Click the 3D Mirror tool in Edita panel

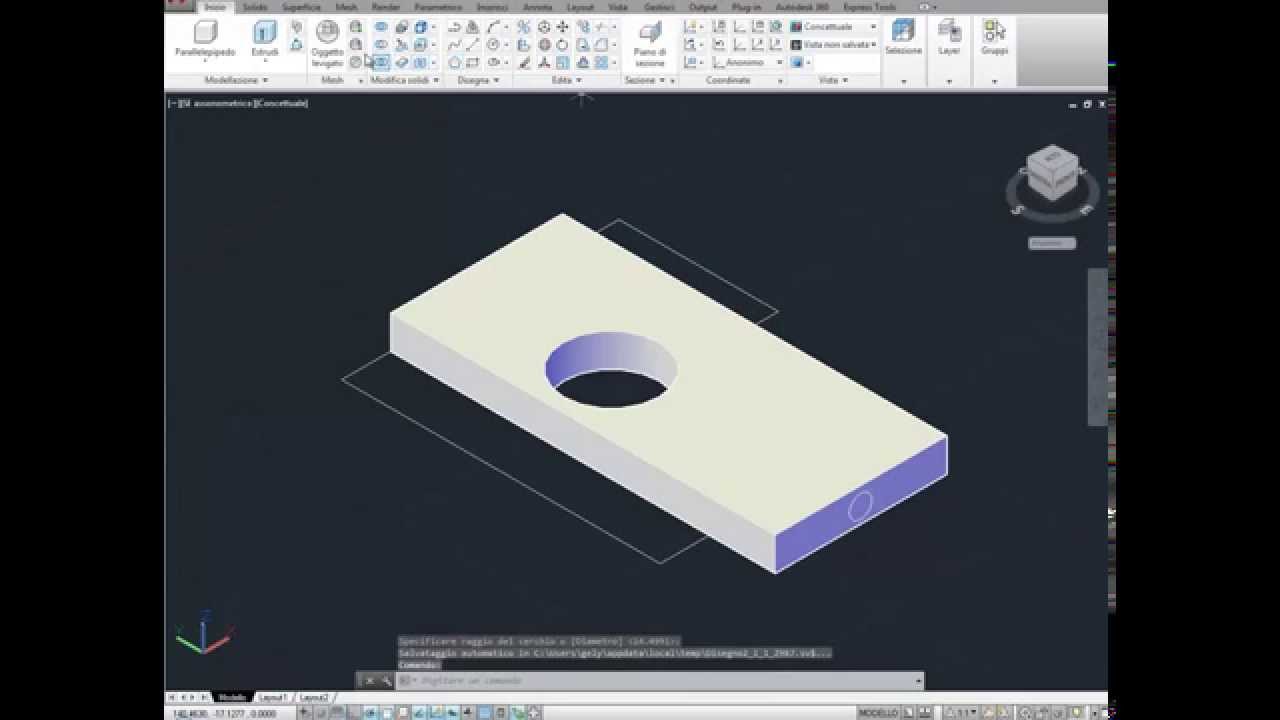pyautogui.click(x=524, y=27)
